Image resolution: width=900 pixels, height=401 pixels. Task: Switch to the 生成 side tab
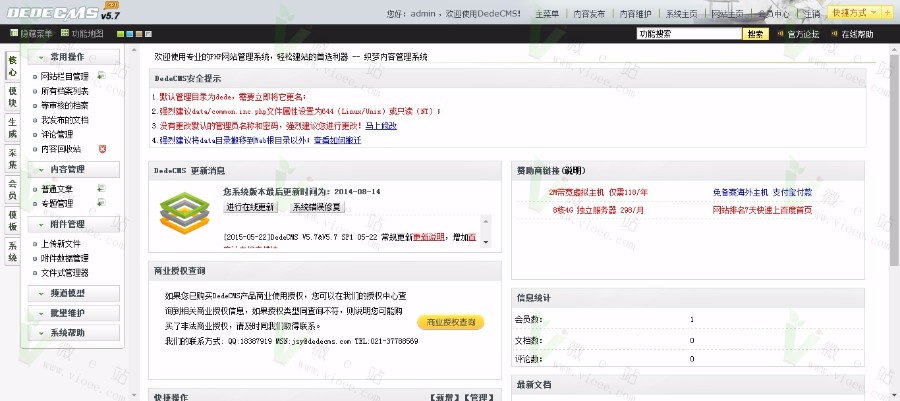(x=13, y=128)
